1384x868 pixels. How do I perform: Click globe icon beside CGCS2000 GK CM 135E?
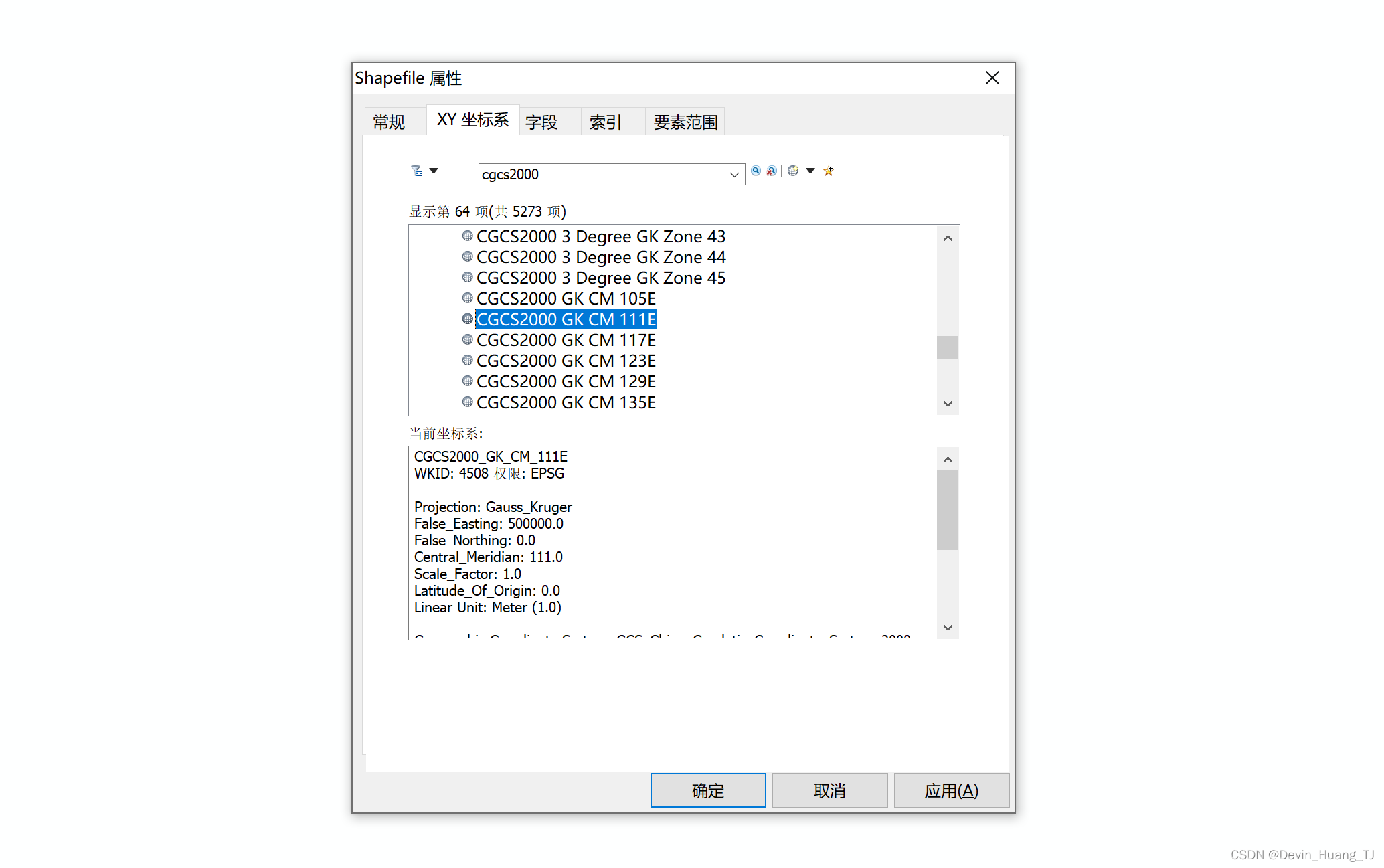tap(467, 402)
